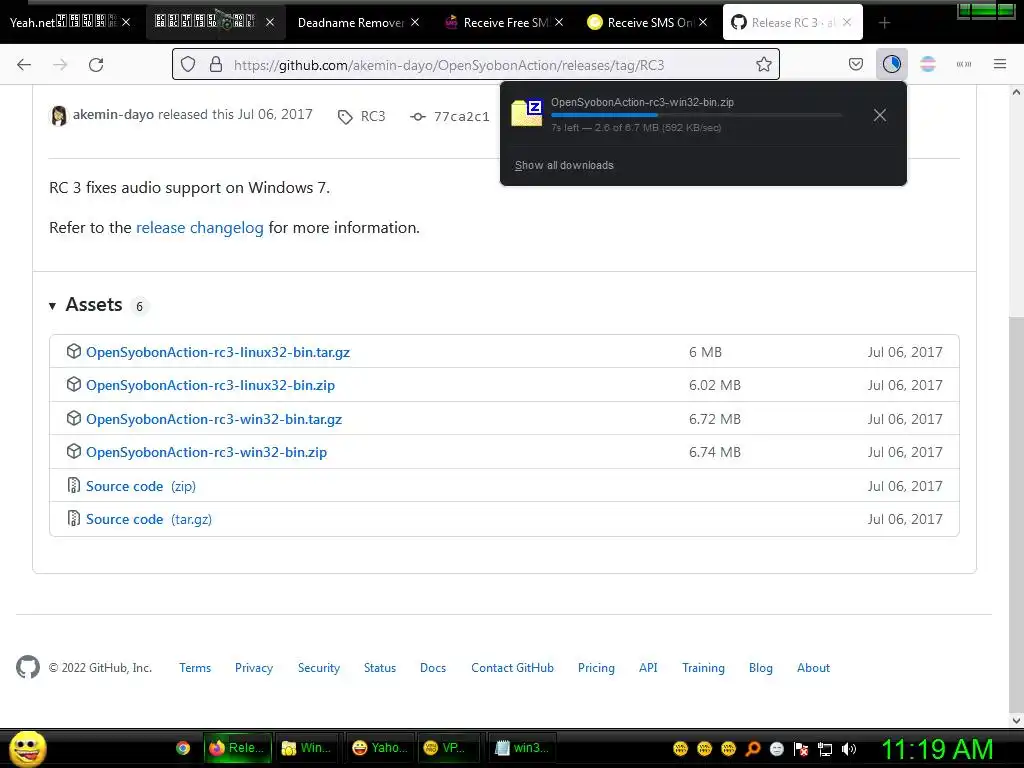Image resolution: width=1024 pixels, height=768 pixels.
Task: Click the pink-blue striped extension icon
Action: pos(927,64)
